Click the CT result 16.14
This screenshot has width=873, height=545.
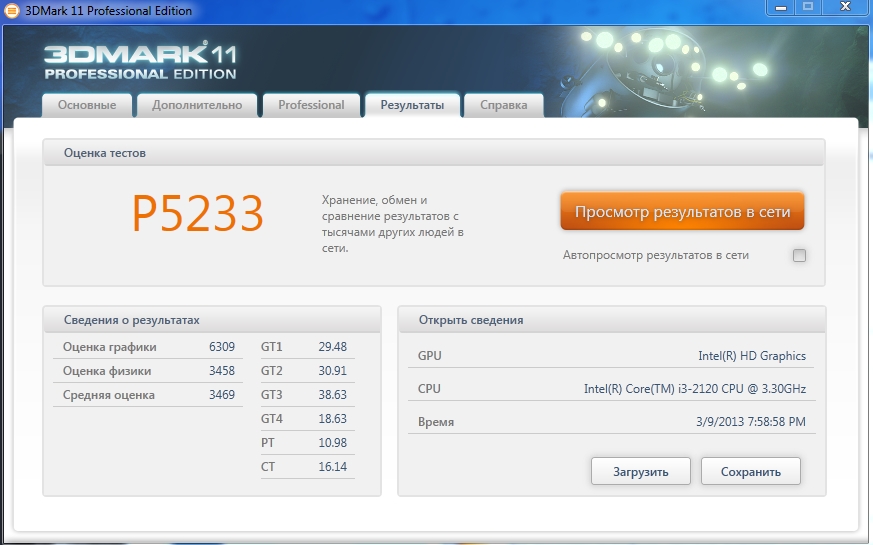(x=332, y=467)
